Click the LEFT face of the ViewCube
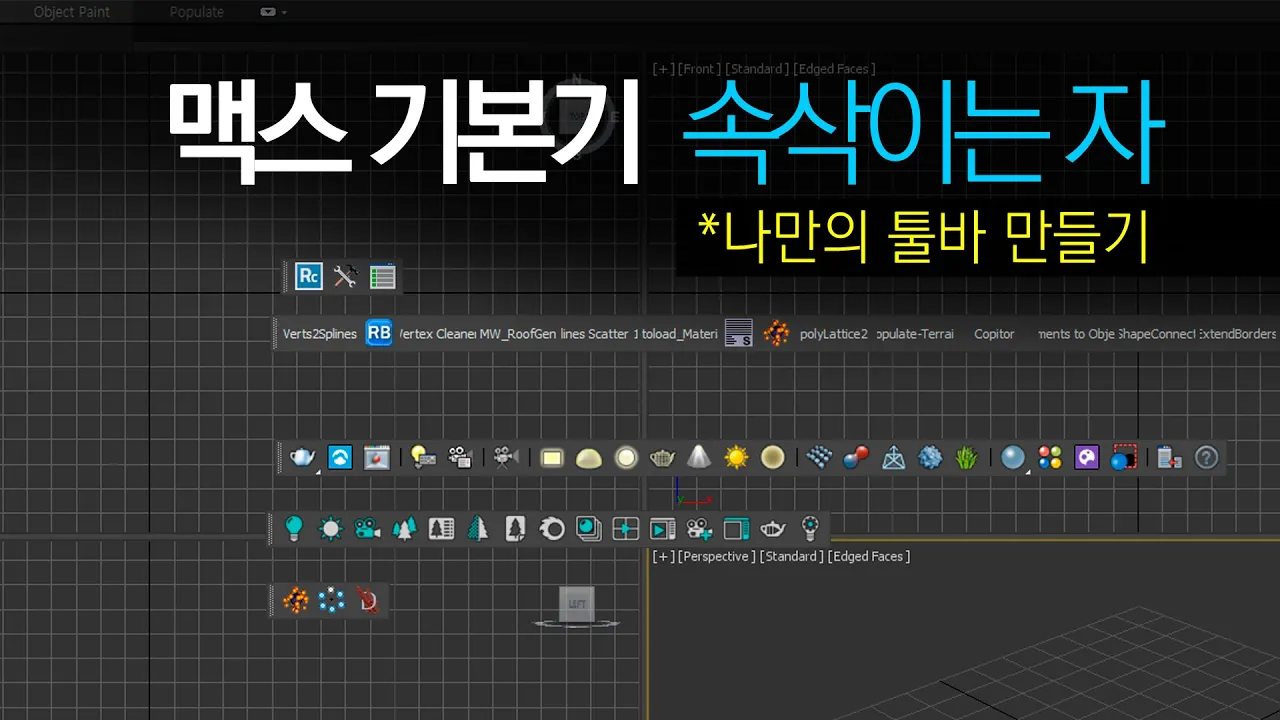The height and width of the screenshot is (720, 1280). (x=577, y=603)
